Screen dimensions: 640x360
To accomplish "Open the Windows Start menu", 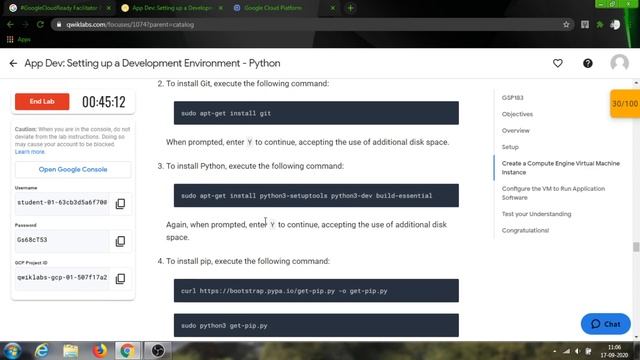I will 12,351.
